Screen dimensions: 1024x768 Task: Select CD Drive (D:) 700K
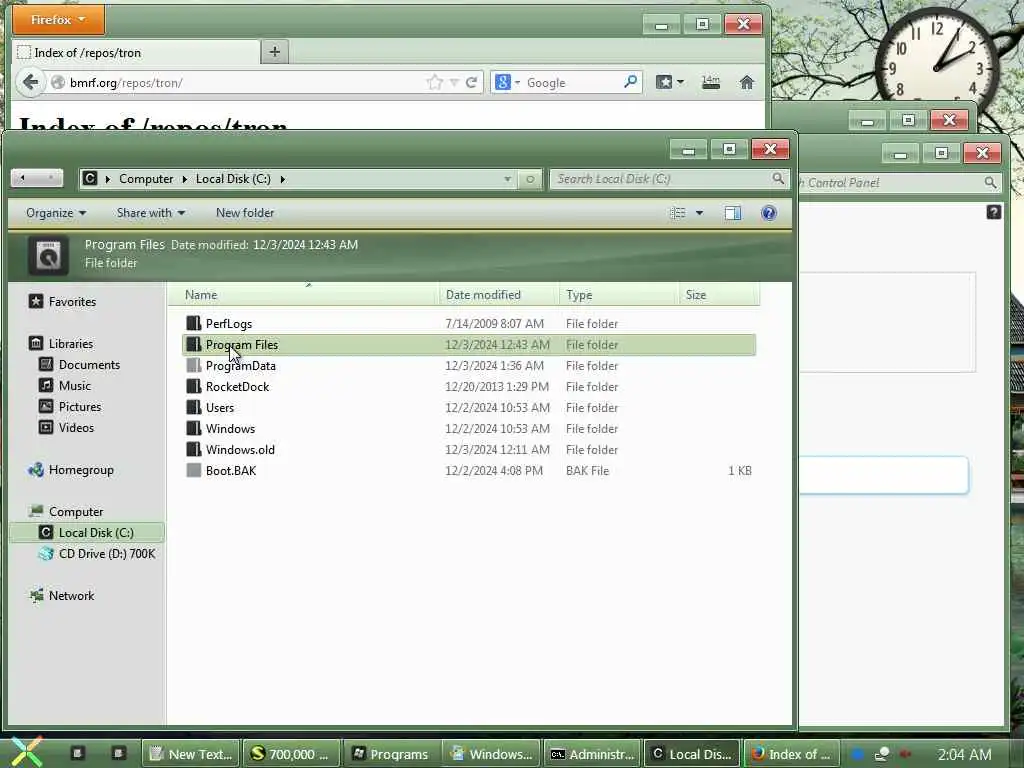107,554
